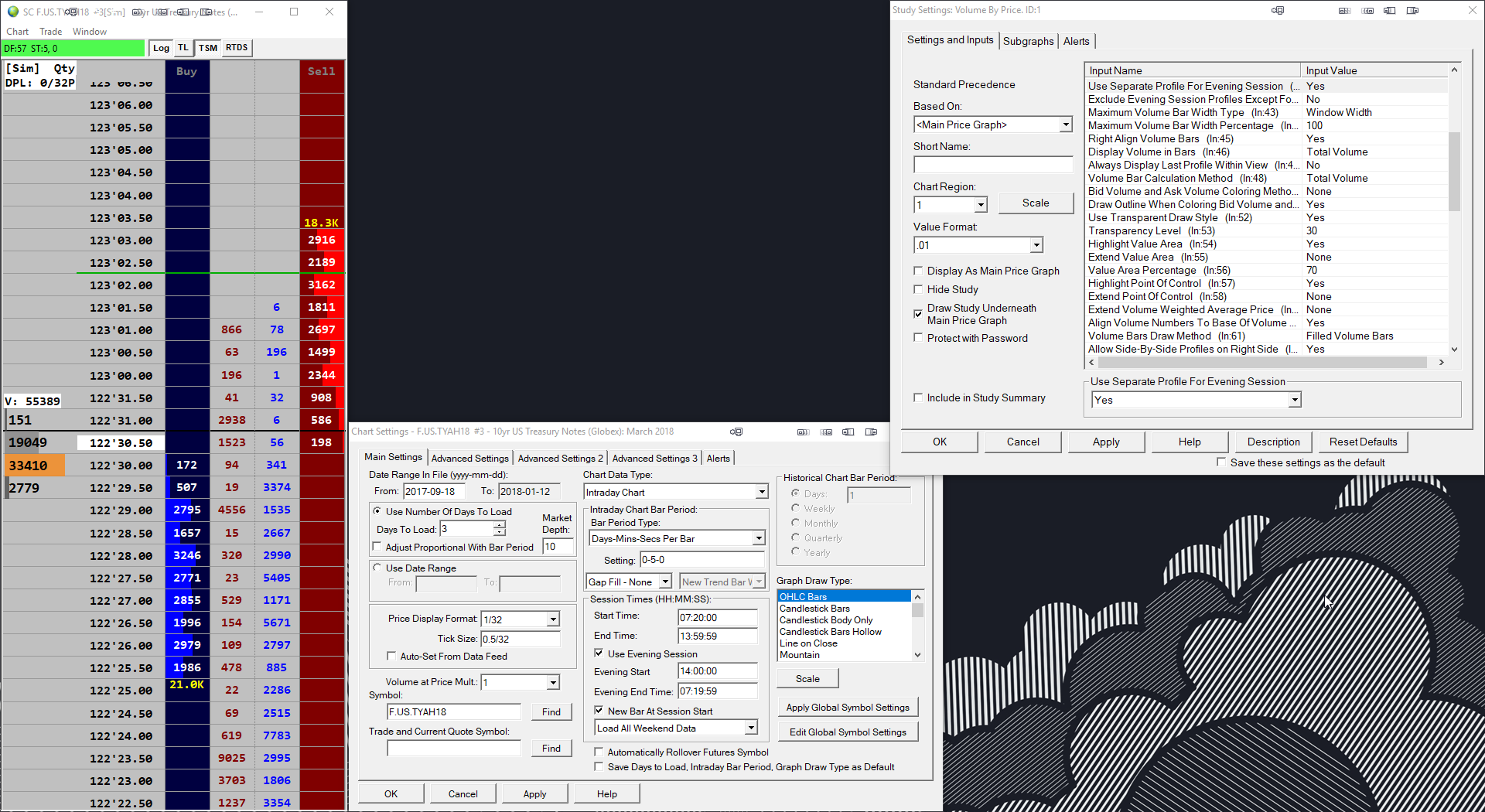Click leftmost window-layout icon in Chart Settings title bar
The image size is (1485, 812).
(x=804, y=432)
